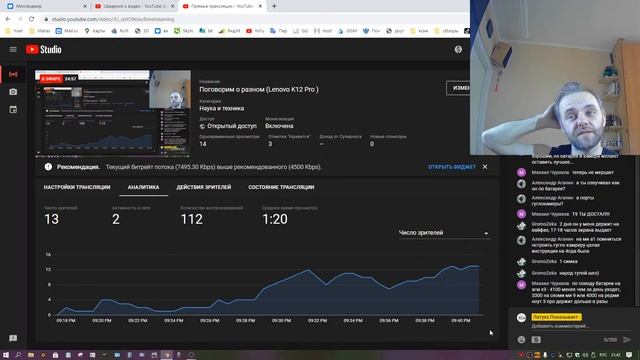Click the stream title Поговорим о разном
Screen dimensions: 640x360
259,89
